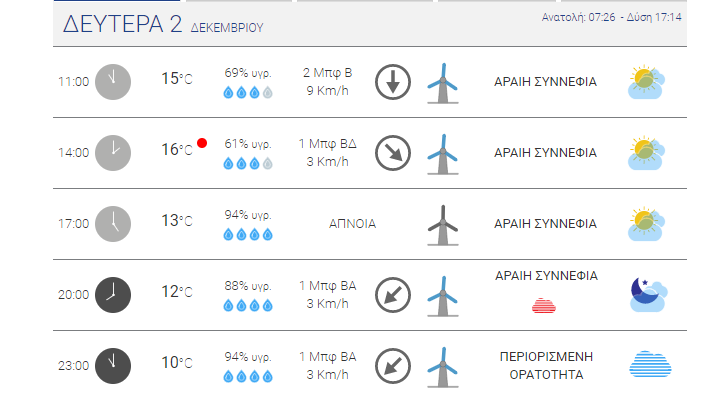Select the ΔΕΥΤΕΡΑ 2 ΔΕΚΕΜΒΡΙΟΥ day header
This screenshot has height=400, width=720.
(x=163, y=24)
